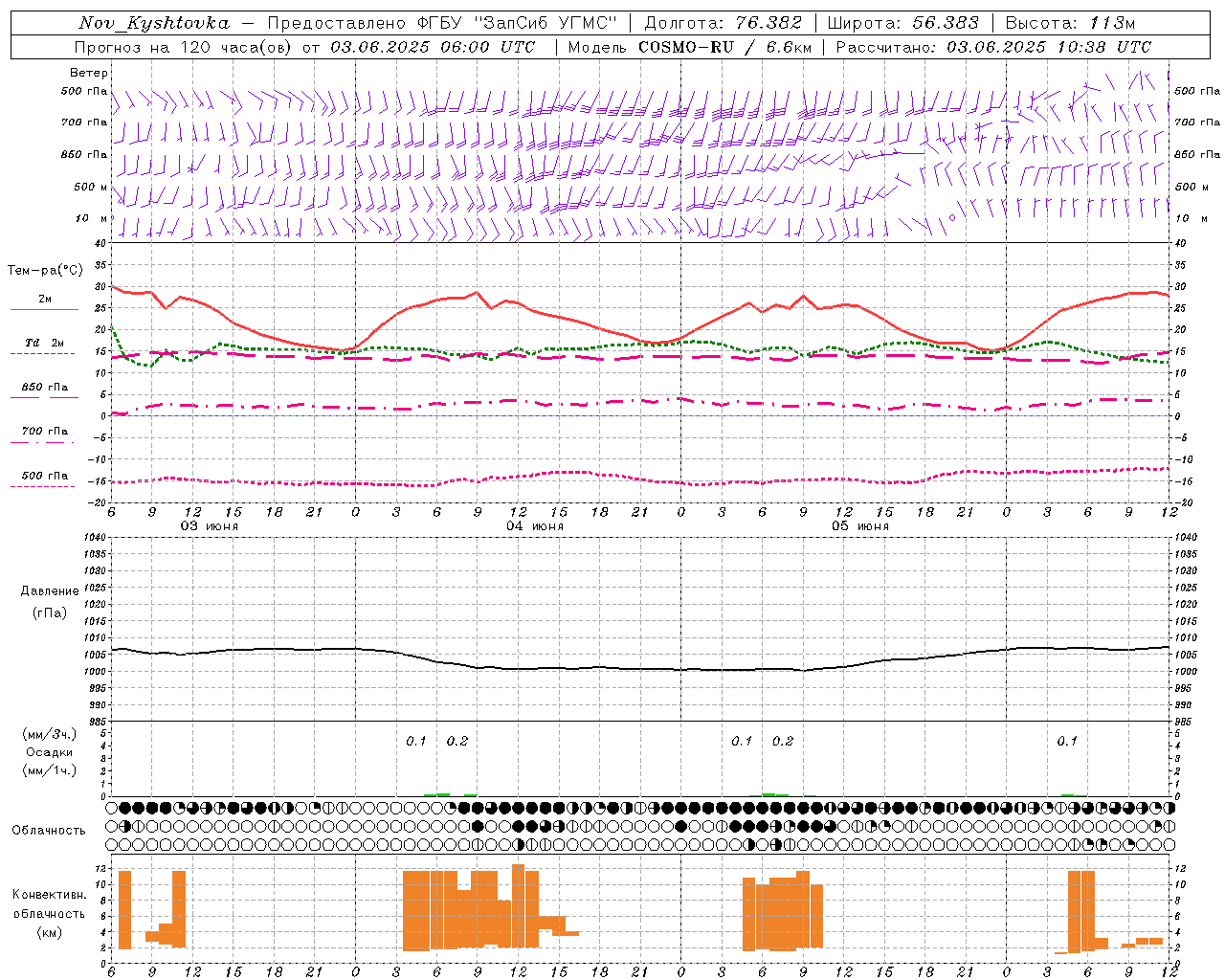Click the Конвективн. облачность label
The width and height of the screenshot is (1225, 980).
(x=49, y=903)
